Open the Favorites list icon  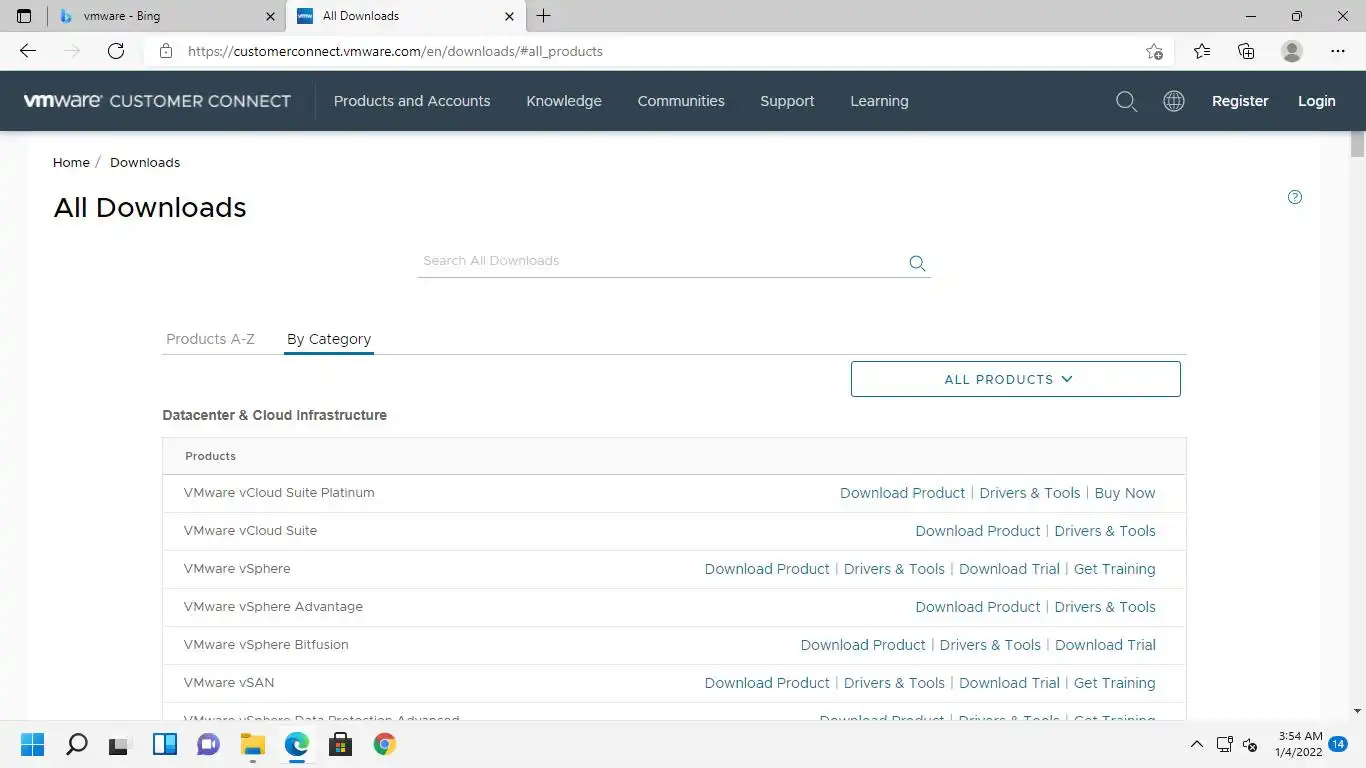coord(1202,51)
